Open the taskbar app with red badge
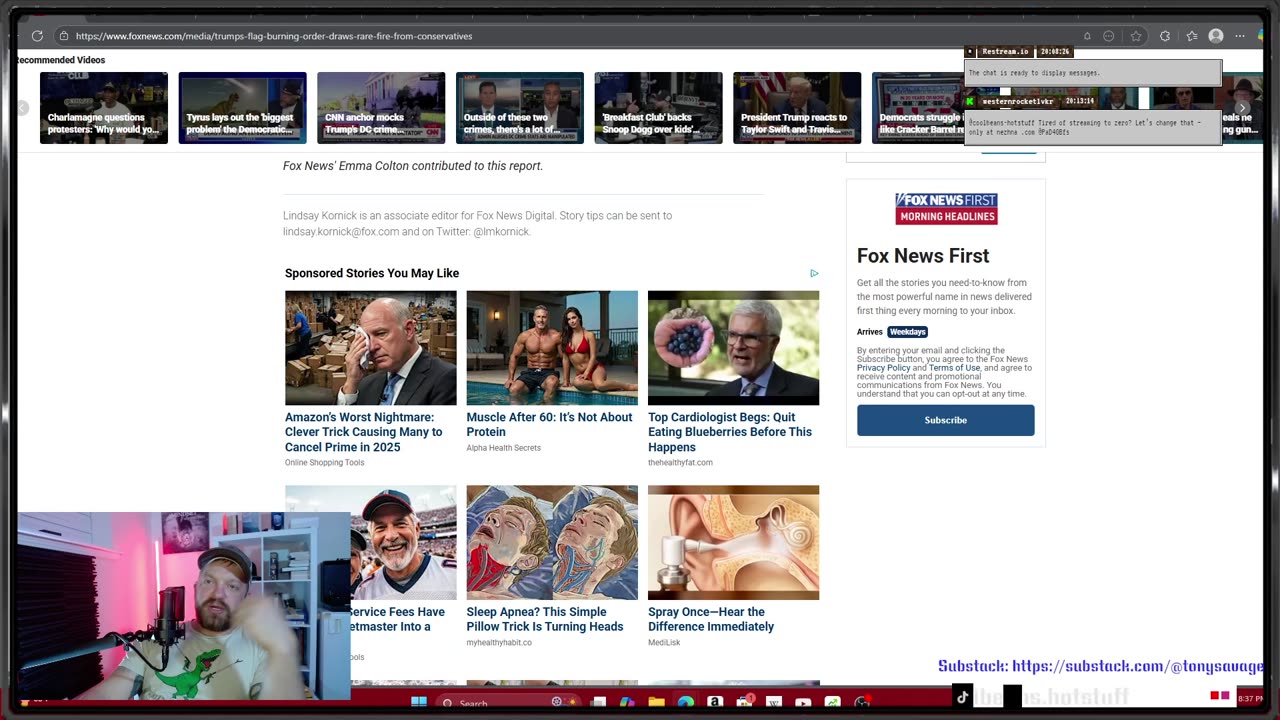Viewport: 1280px width, 720px height. point(744,701)
